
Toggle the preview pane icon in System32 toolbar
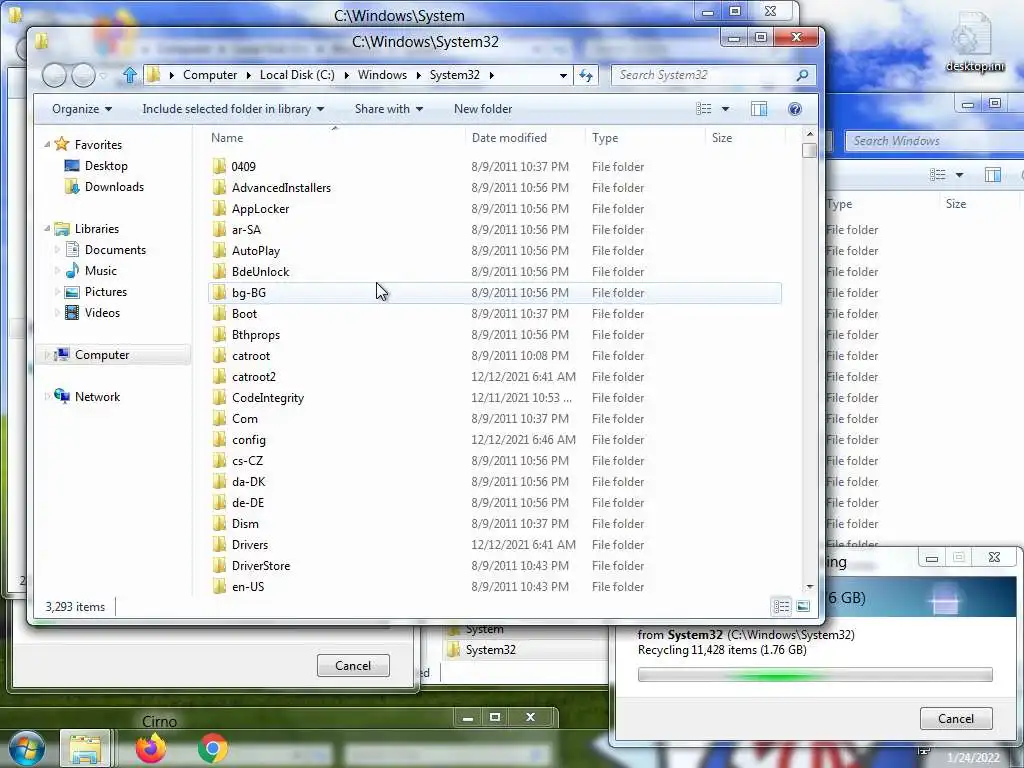pyautogui.click(x=759, y=109)
